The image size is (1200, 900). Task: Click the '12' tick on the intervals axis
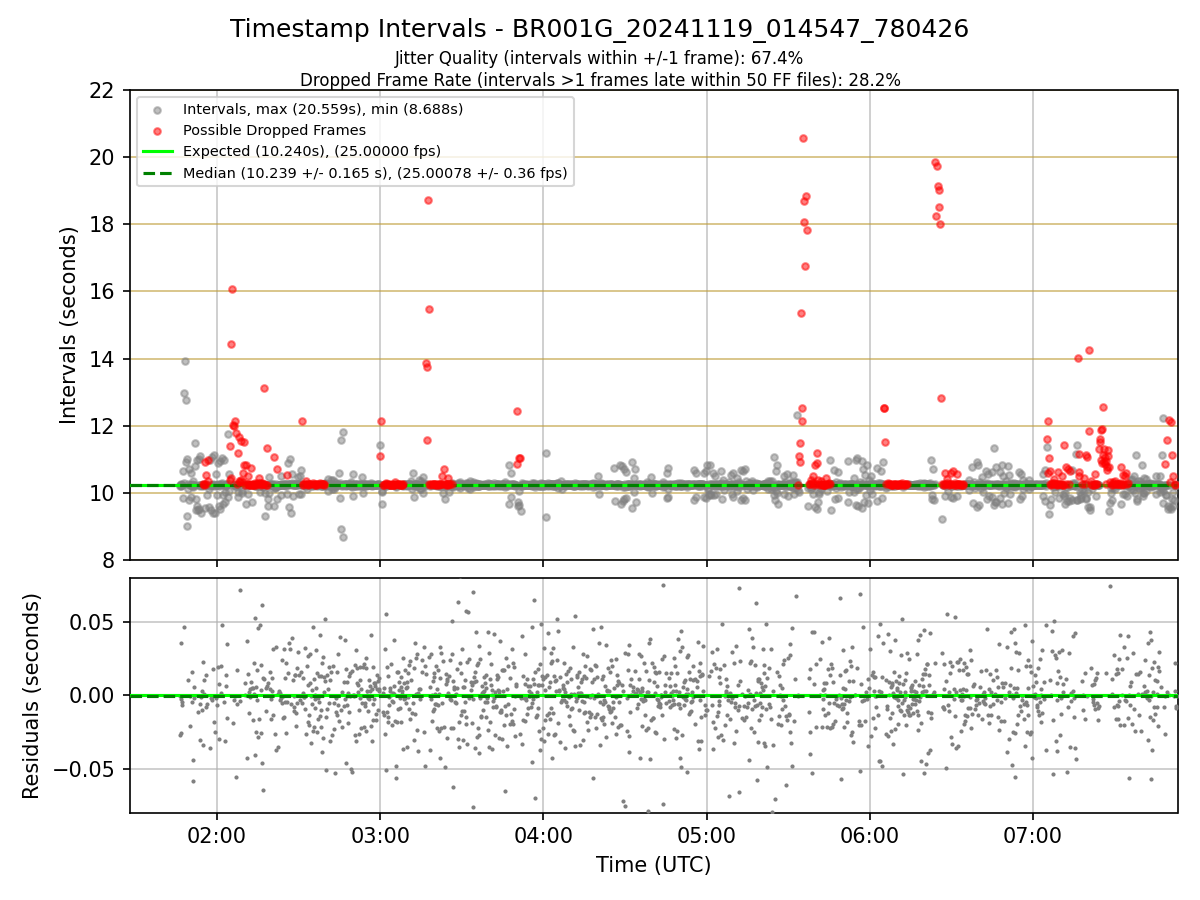point(102,426)
